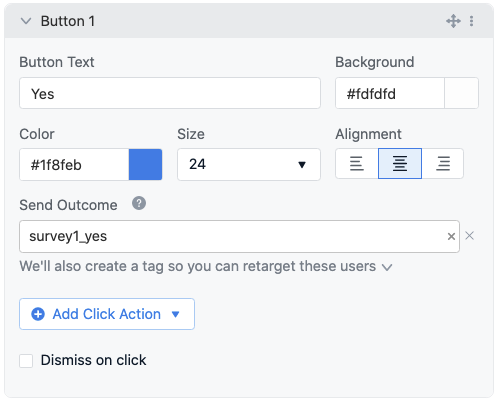Viewport: 498px width, 402px height.
Task: Click the Color hex field #1f8feb
Action: click(x=74, y=165)
